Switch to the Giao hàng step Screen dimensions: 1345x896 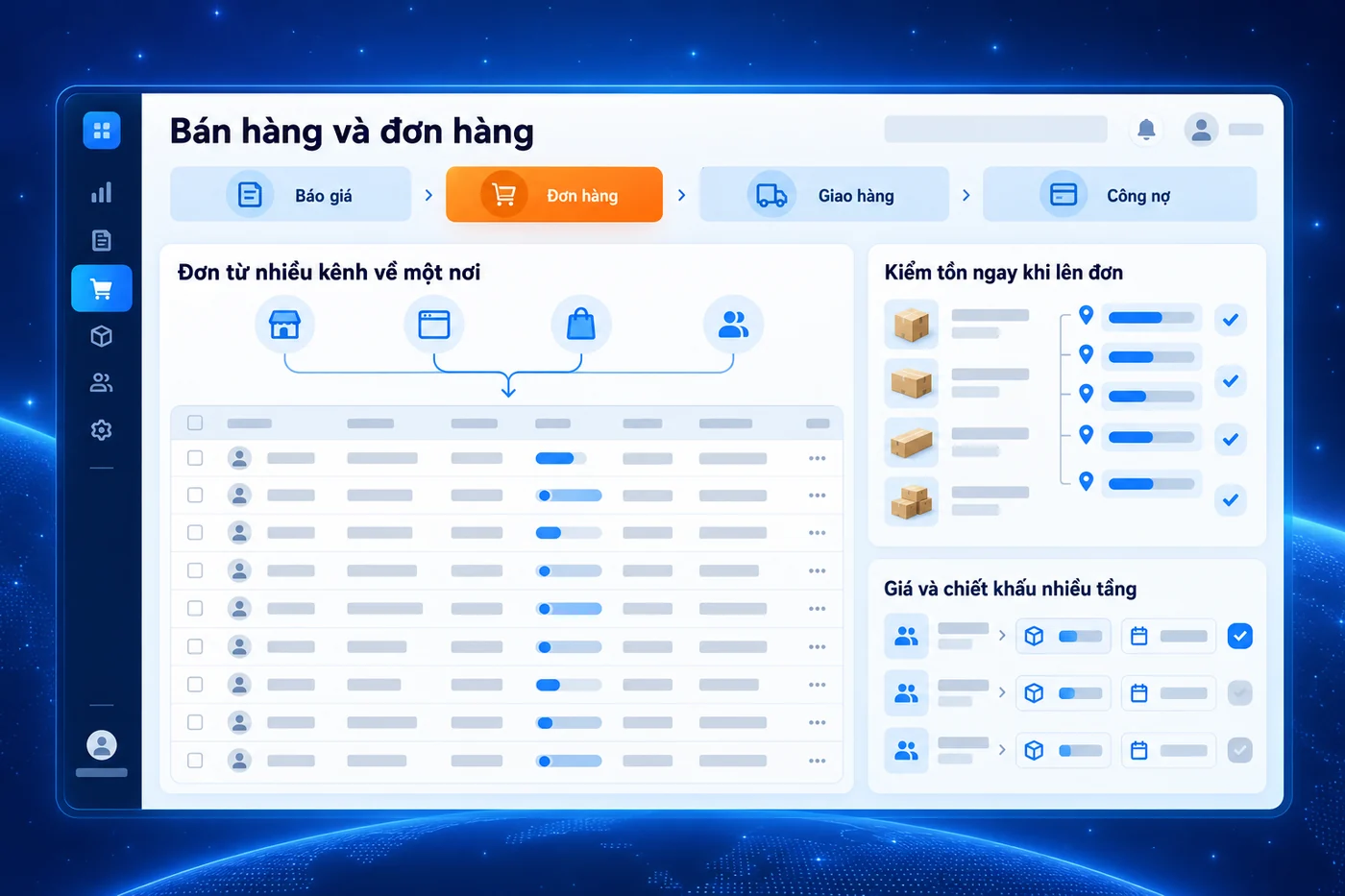pos(824,195)
